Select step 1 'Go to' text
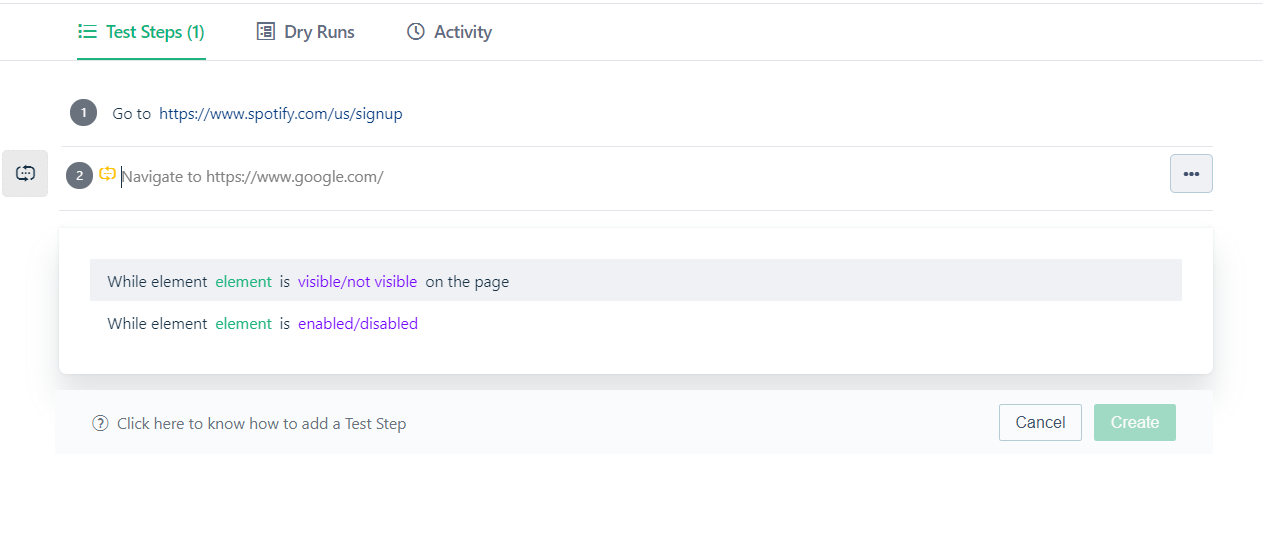This screenshot has height=542, width=1263. (131, 114)
